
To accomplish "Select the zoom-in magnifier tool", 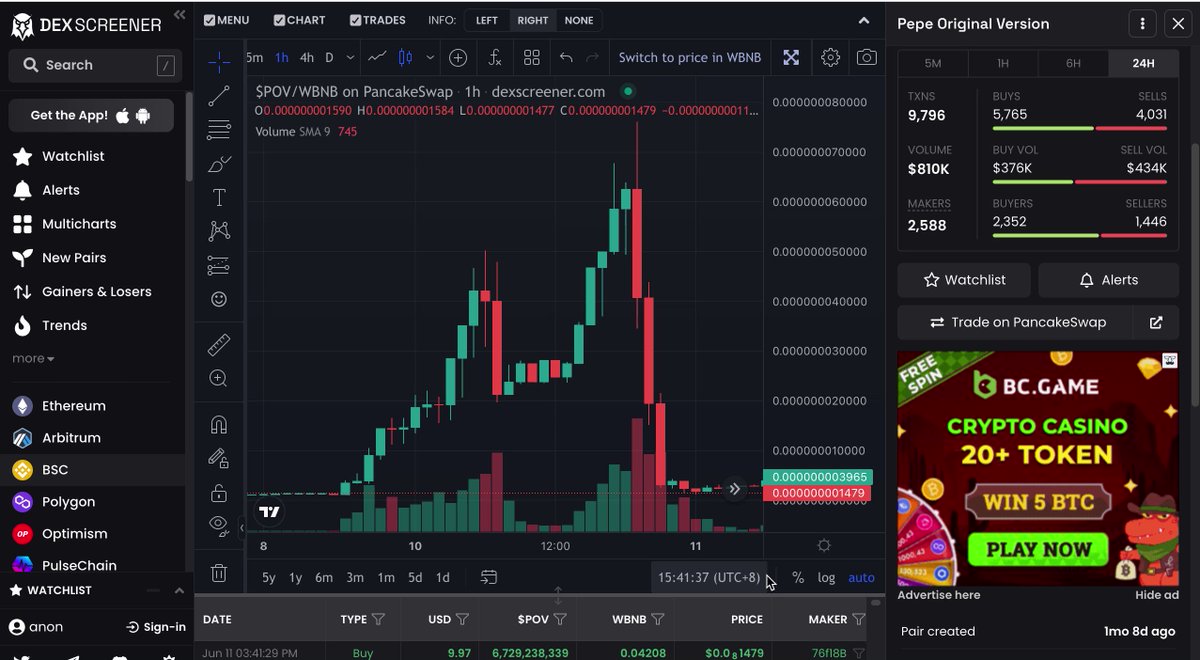I will coord(219,378).
